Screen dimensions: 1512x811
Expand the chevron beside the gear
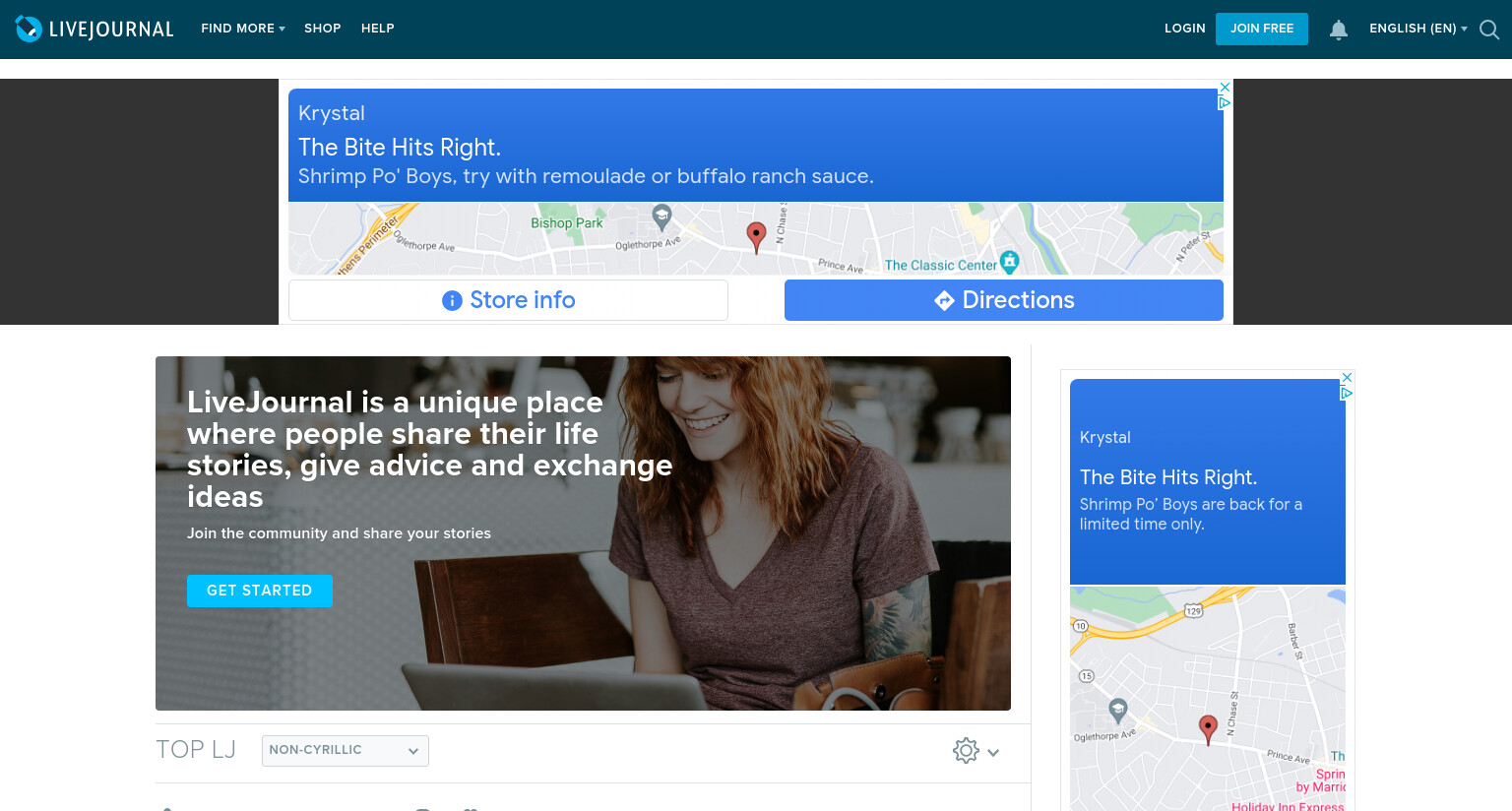coord(993,753)
